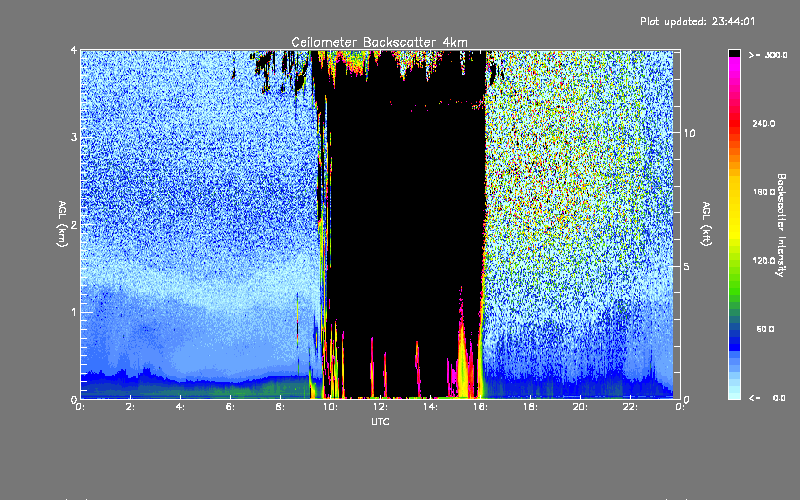Click the "3" tick on the km axis
This screenshot has width=800, height=500.
(x=74, y=137)
